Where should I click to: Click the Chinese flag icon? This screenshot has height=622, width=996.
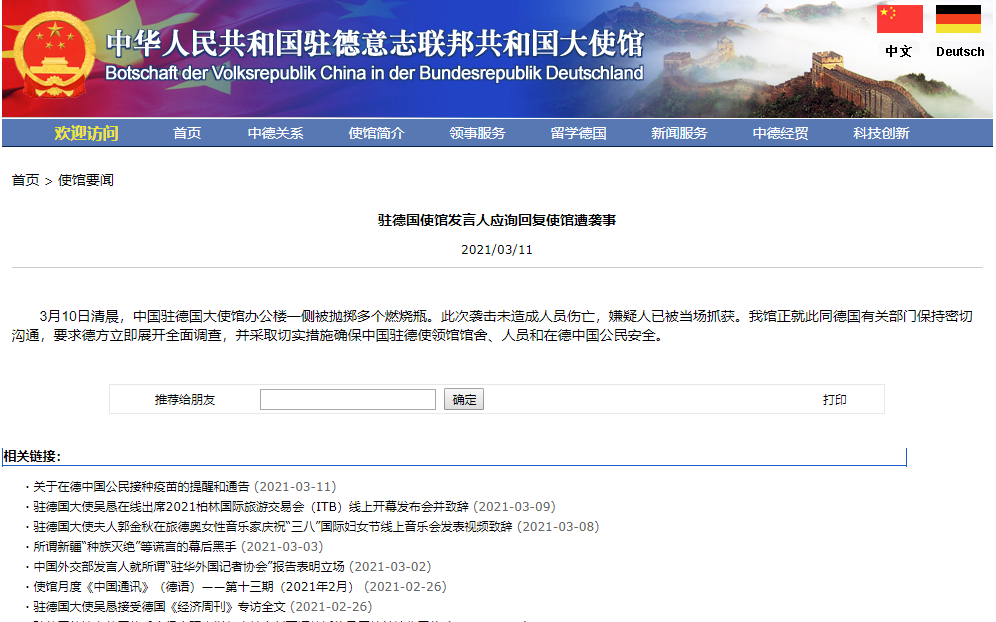[899, 19]
